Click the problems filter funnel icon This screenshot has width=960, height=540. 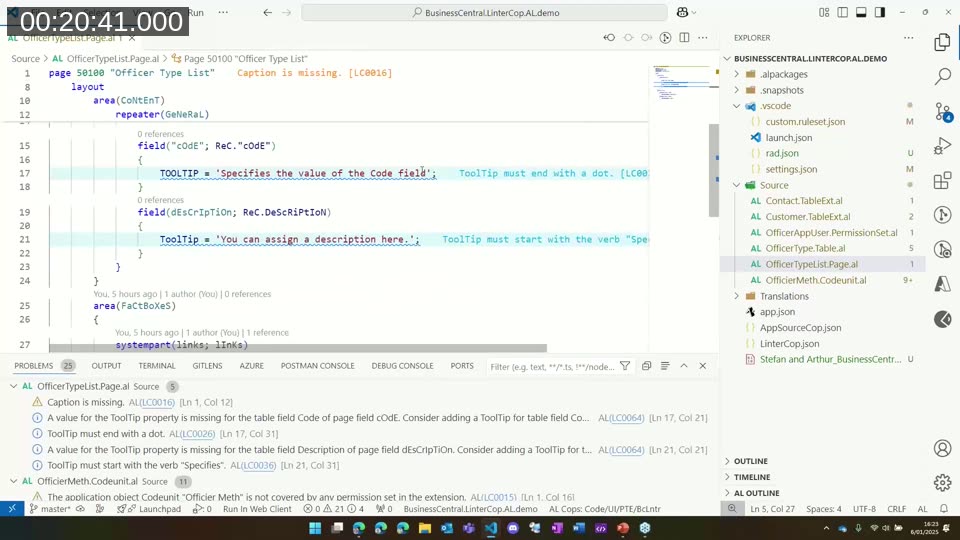[625, 366]
